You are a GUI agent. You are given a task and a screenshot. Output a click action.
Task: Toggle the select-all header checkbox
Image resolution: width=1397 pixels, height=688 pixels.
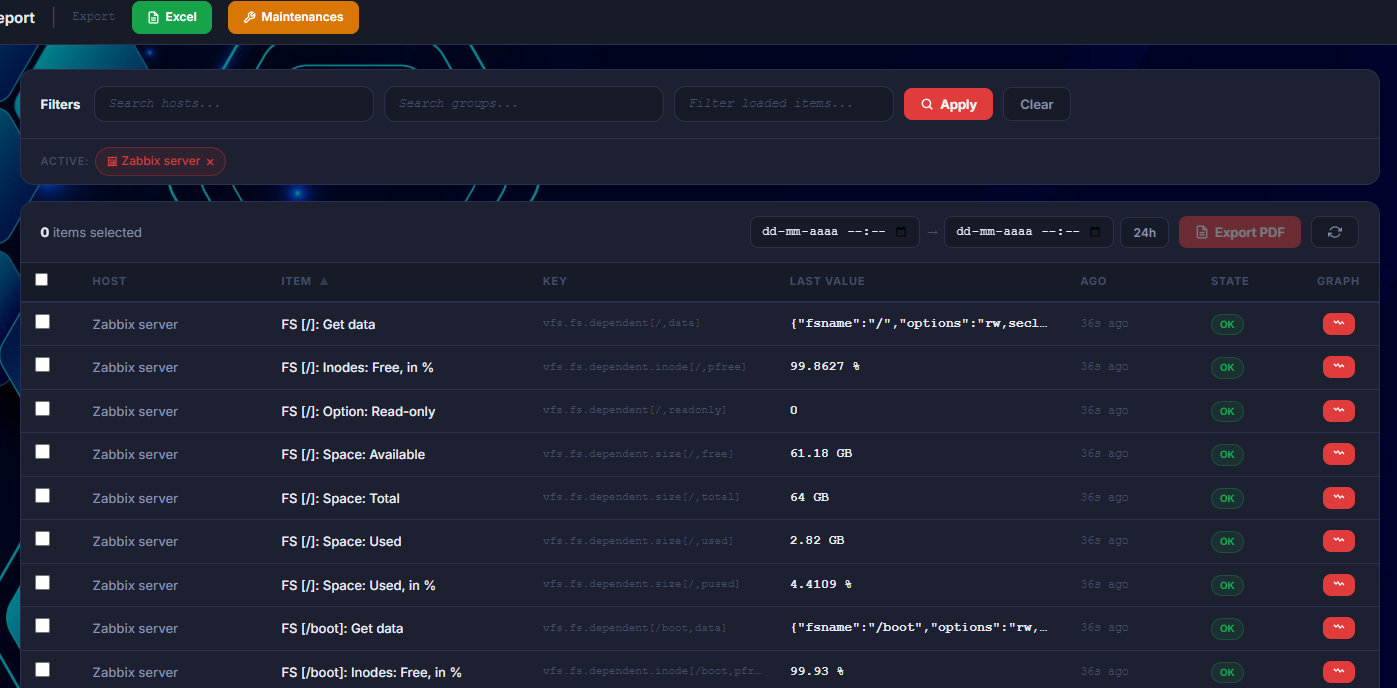click(x=42, y=280)
